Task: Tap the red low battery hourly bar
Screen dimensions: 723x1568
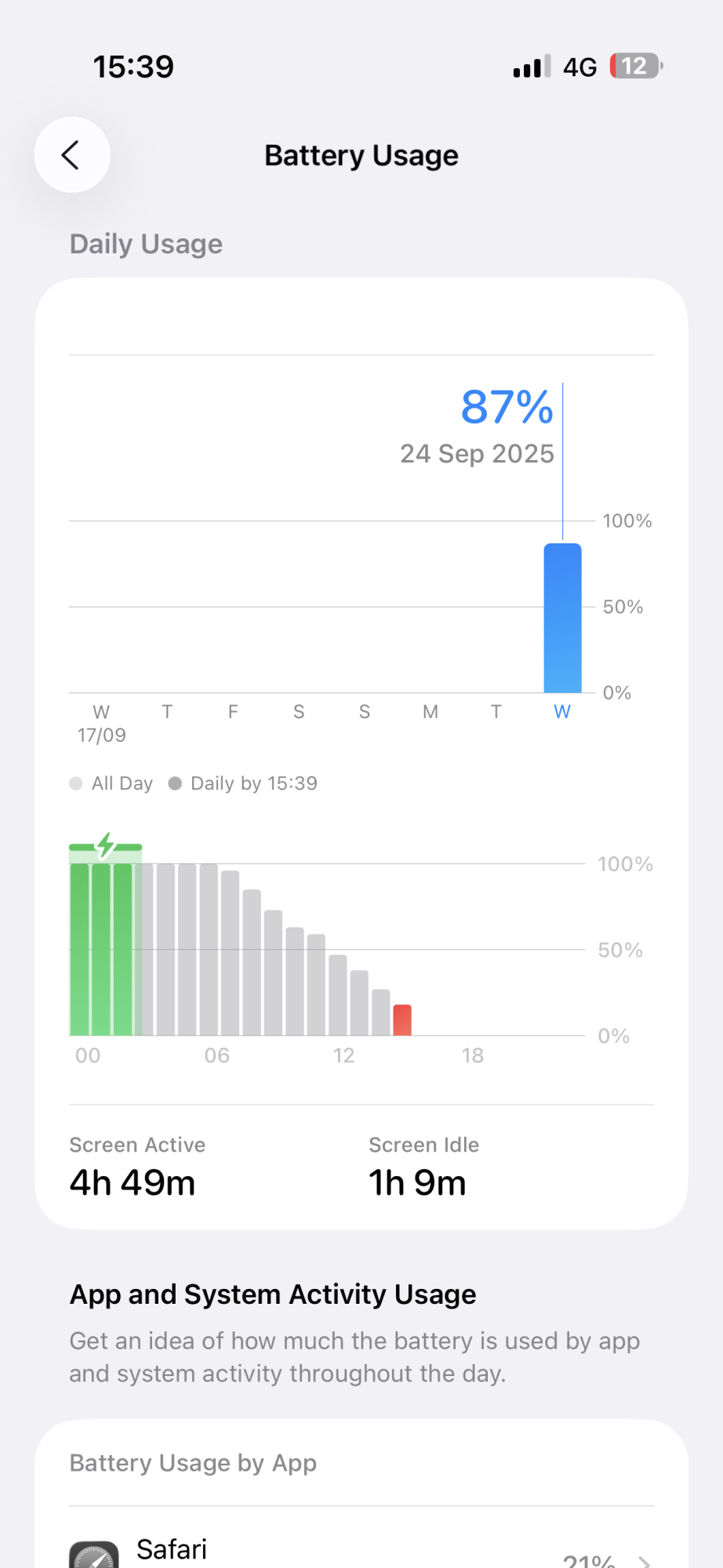Action: tap(402, 1019)
